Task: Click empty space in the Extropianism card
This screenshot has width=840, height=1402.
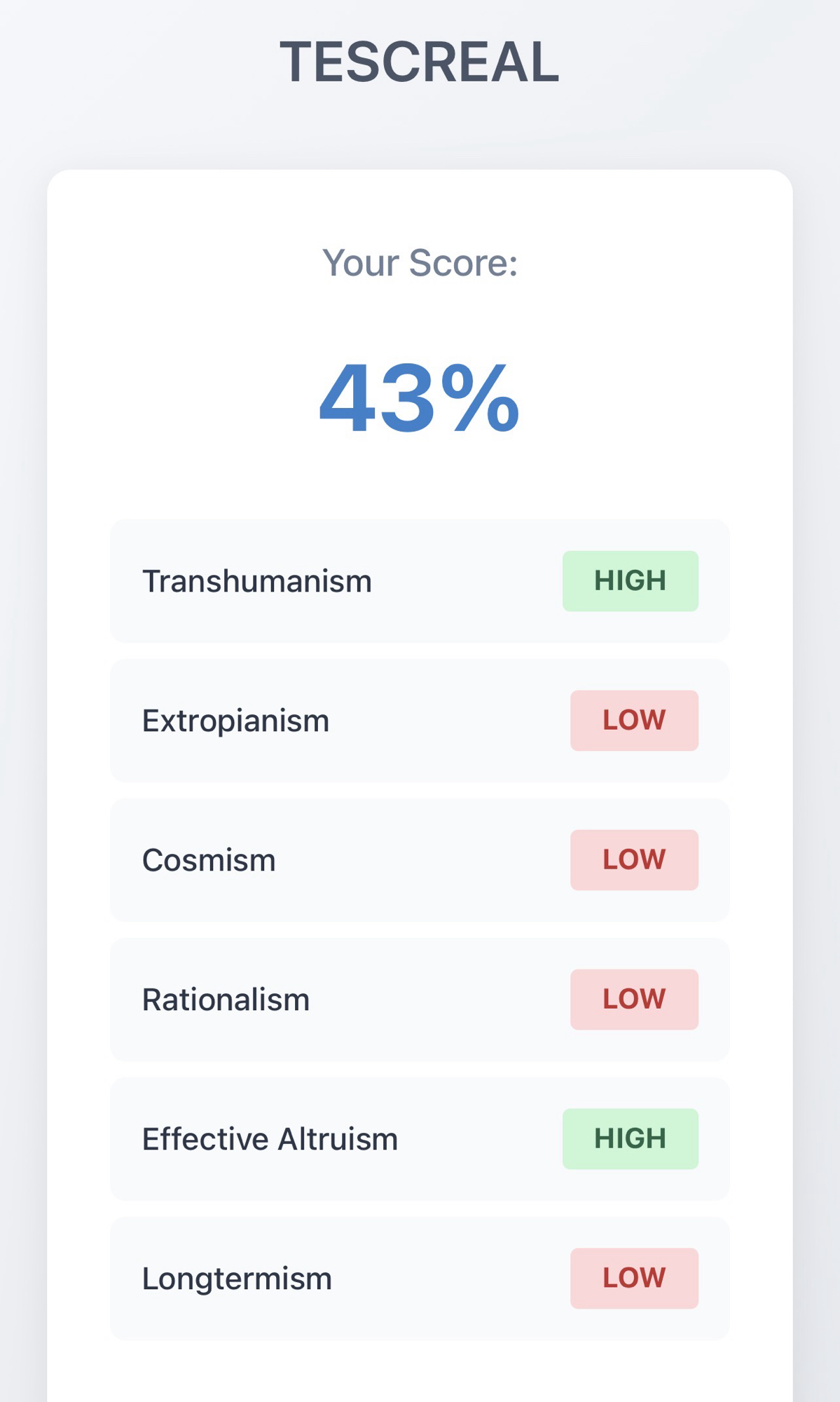Action: click(x=448, y=721)
